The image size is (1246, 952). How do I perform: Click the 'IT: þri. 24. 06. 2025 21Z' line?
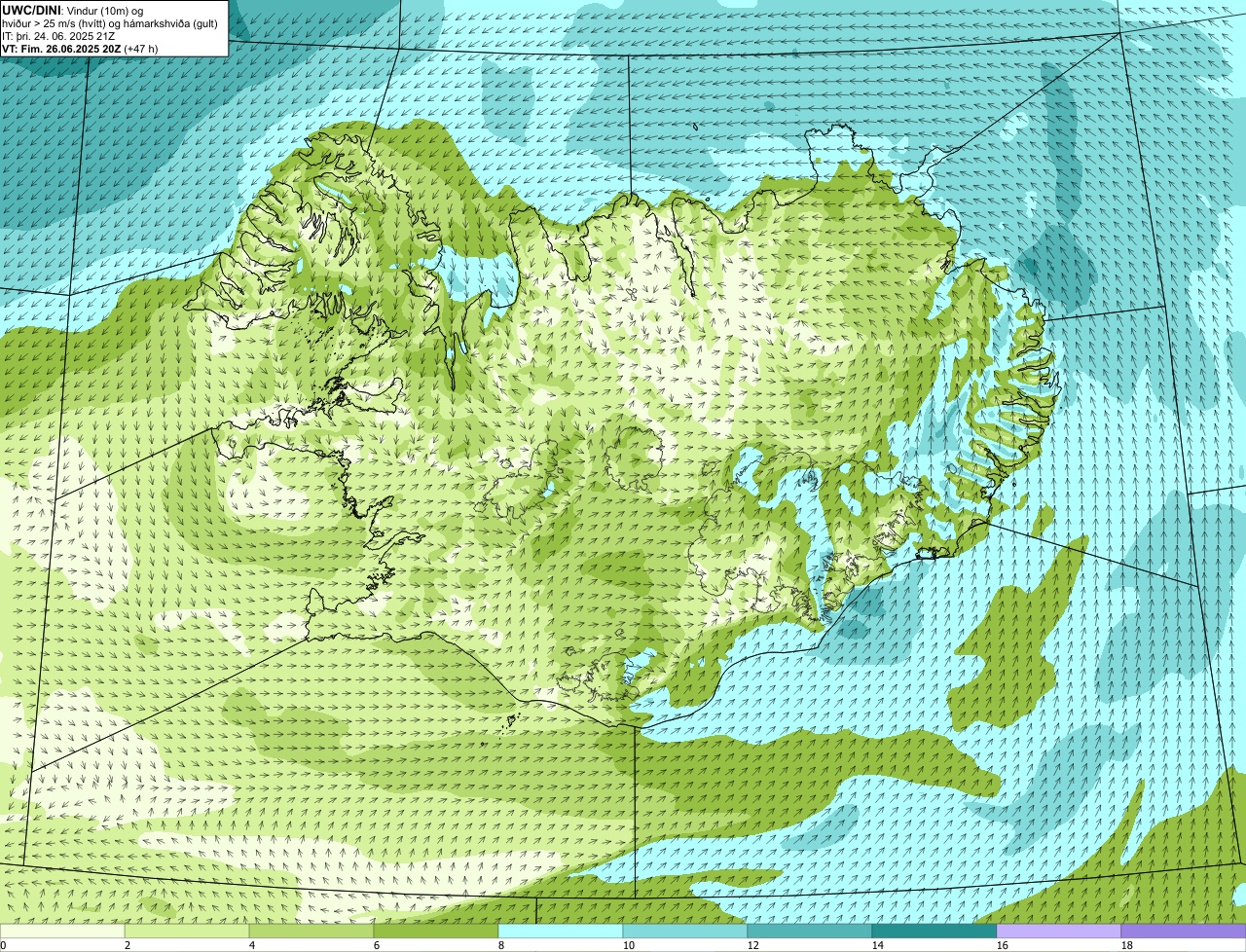58,36
